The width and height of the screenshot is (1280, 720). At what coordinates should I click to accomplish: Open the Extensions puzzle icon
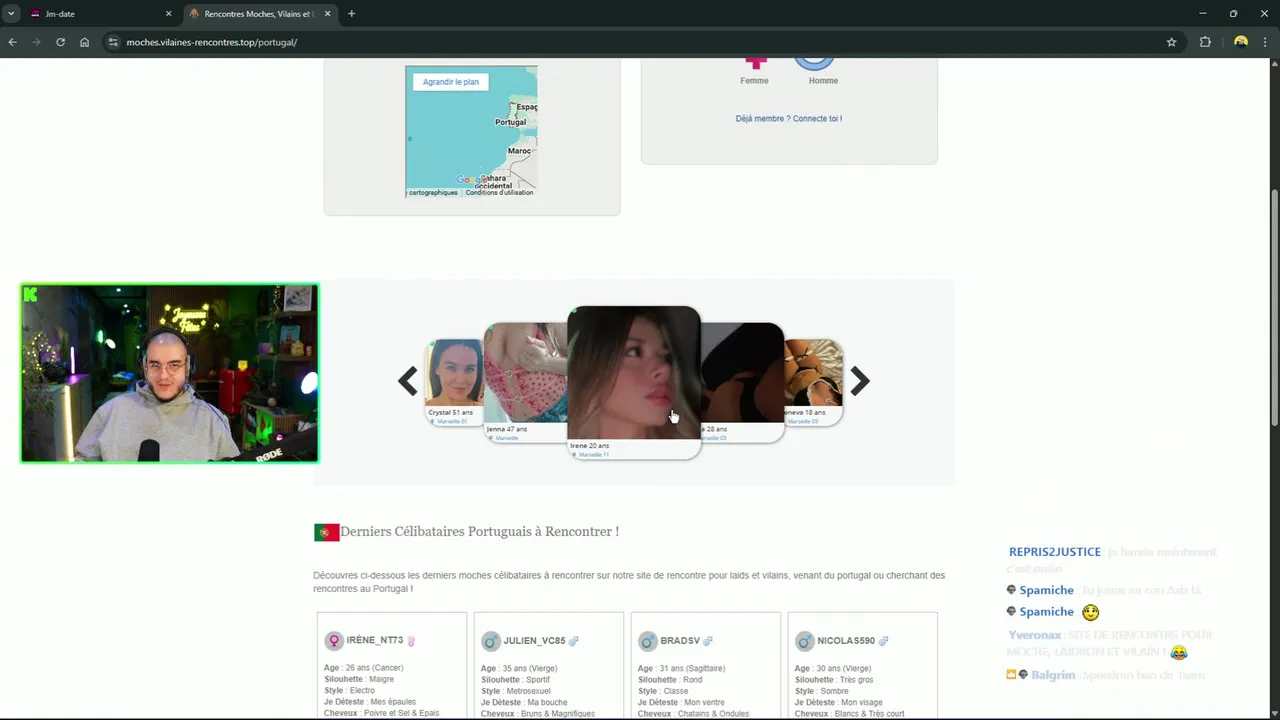1205,42
